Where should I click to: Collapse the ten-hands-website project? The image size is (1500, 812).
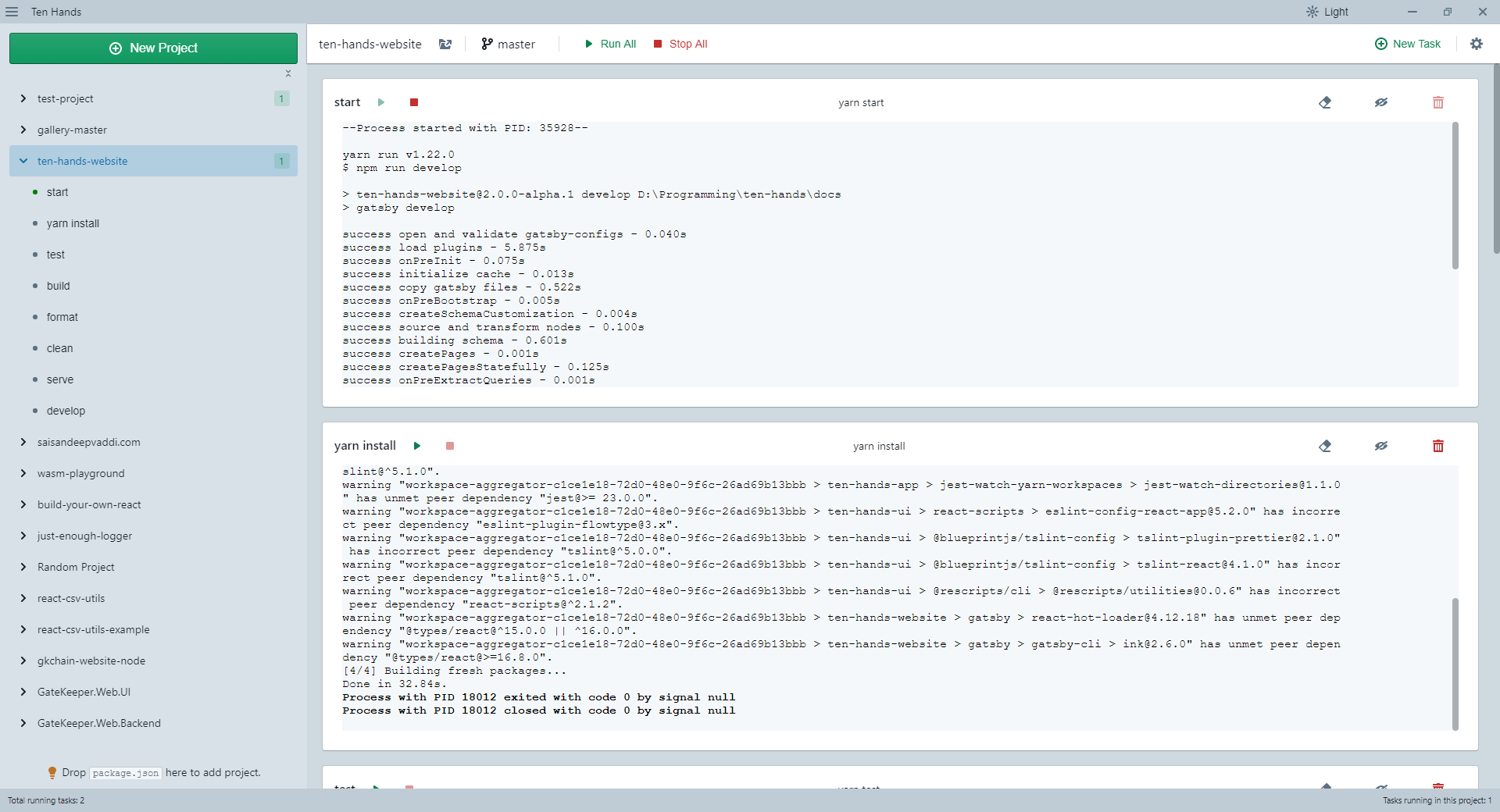[23, 161]
